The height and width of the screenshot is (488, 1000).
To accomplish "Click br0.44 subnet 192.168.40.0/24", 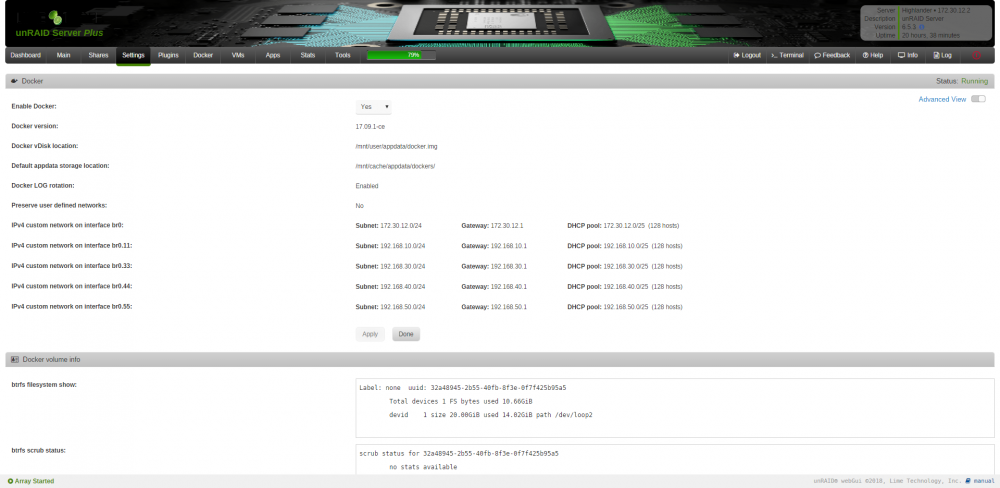I will tap(402, 286).
